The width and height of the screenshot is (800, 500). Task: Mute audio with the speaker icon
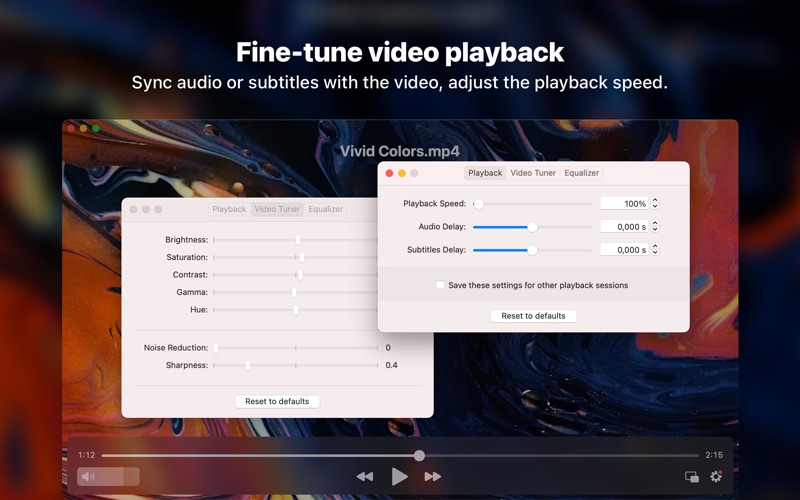88,477
